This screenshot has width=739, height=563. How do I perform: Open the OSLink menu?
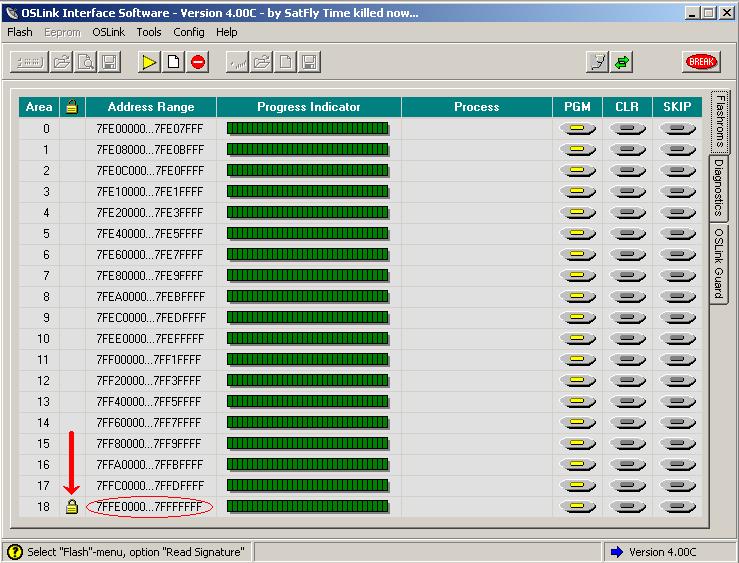tap(108, 32)
